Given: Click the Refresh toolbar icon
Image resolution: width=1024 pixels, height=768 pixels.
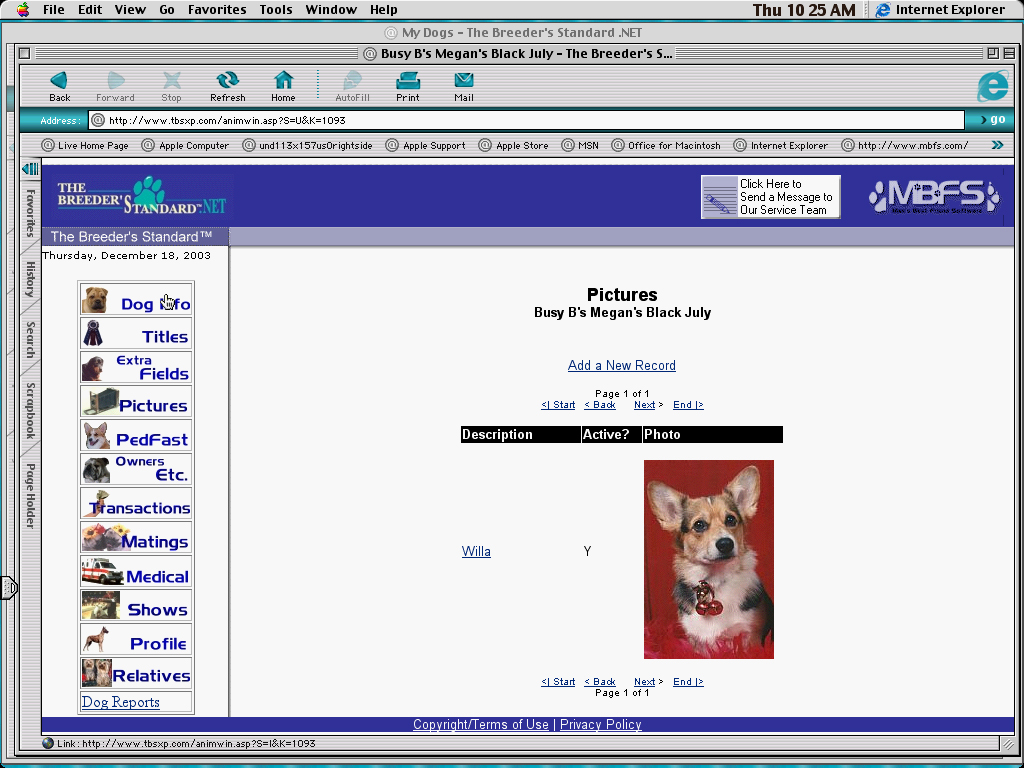Looking at the screenshot, I should (x=227, y=81).
